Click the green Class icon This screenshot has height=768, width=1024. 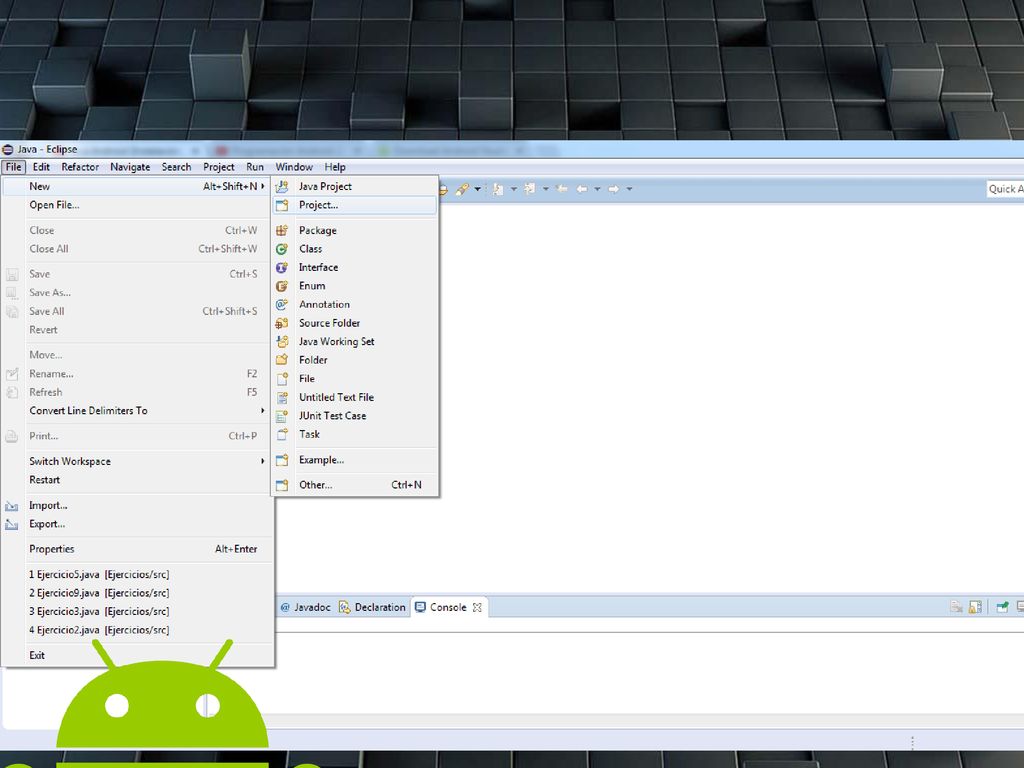coord(282,249)
